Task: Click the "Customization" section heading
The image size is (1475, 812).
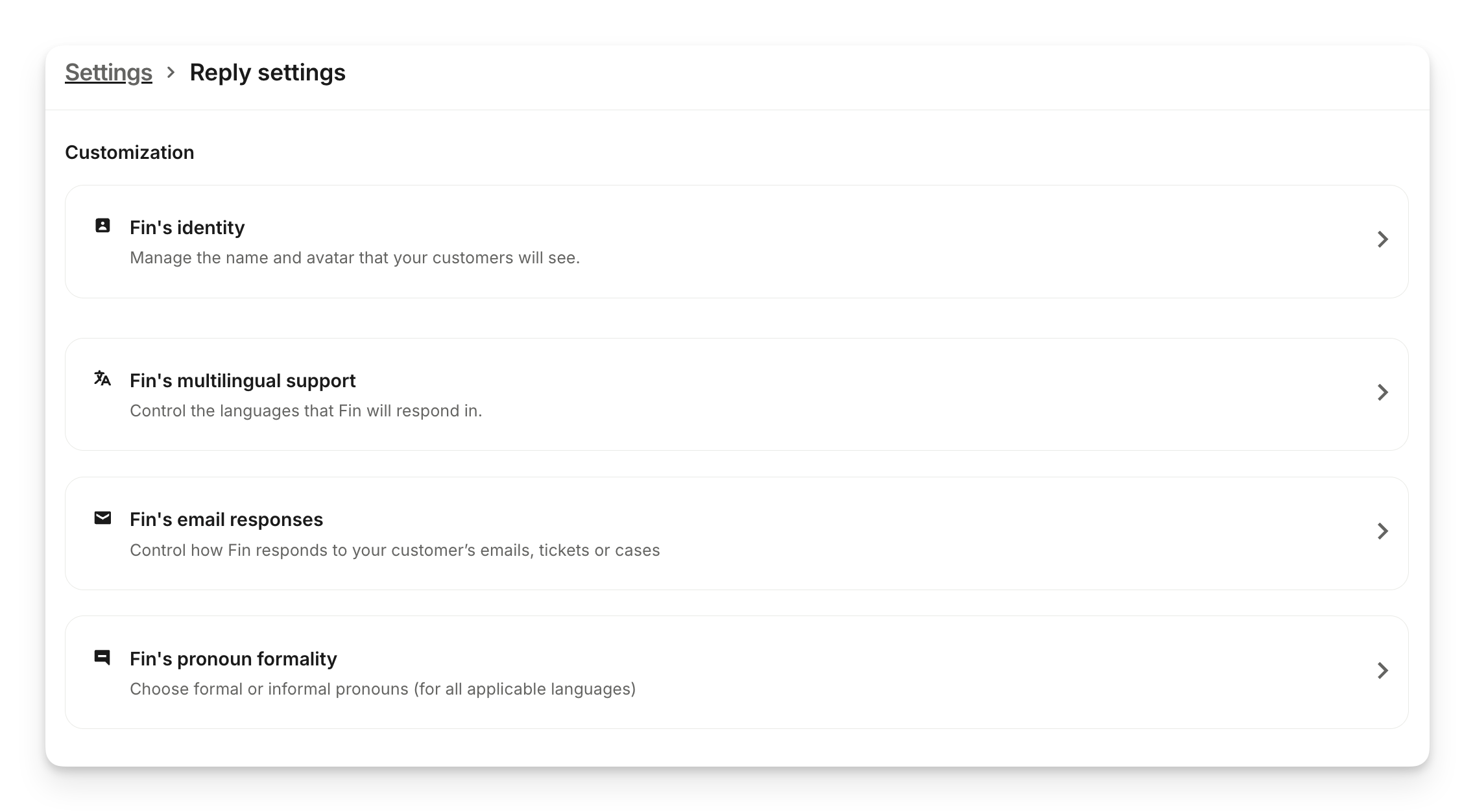Action: click(x=130, y=152)
